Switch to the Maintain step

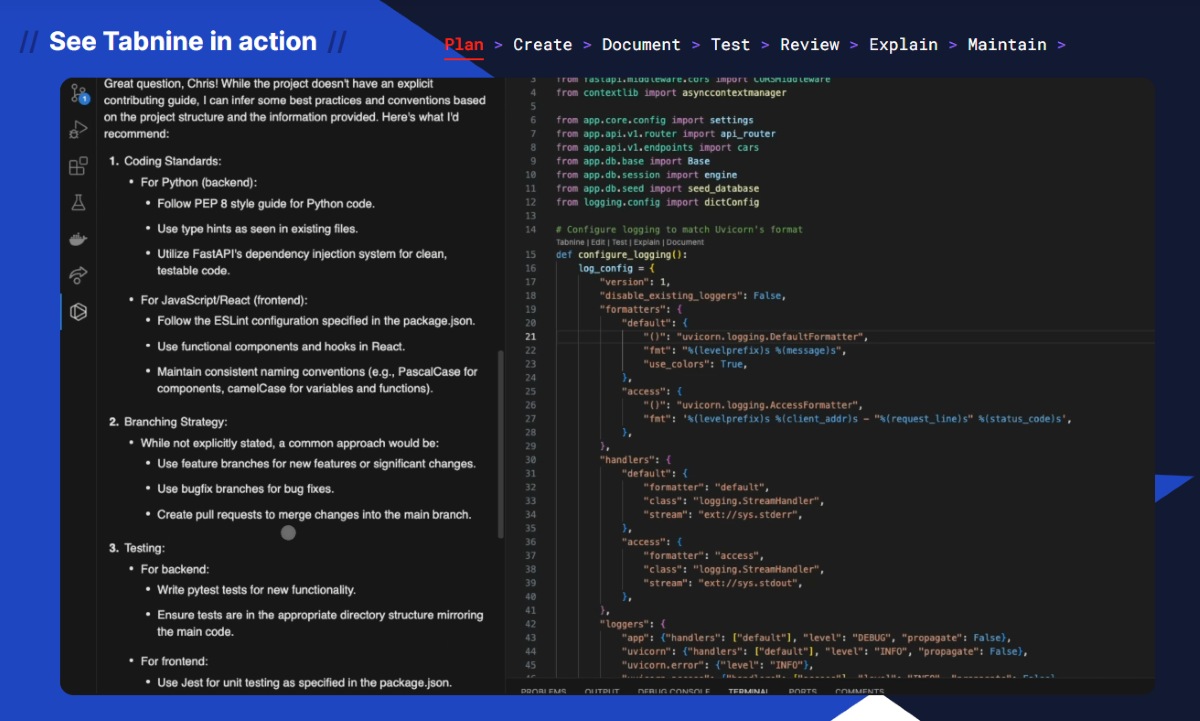click(1007, 44)
